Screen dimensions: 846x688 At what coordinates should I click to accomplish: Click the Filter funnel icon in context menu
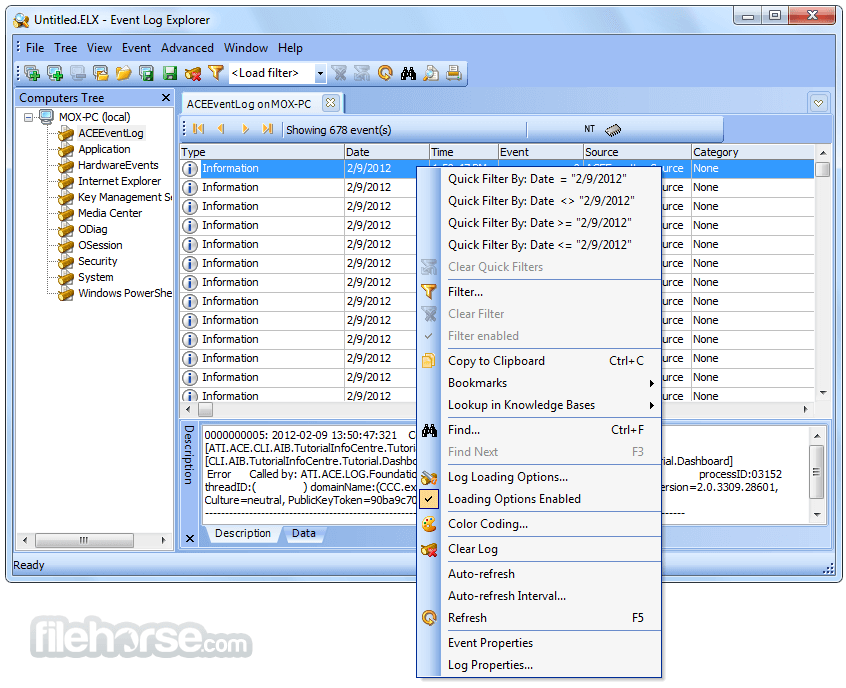click(x=428, y=292)
